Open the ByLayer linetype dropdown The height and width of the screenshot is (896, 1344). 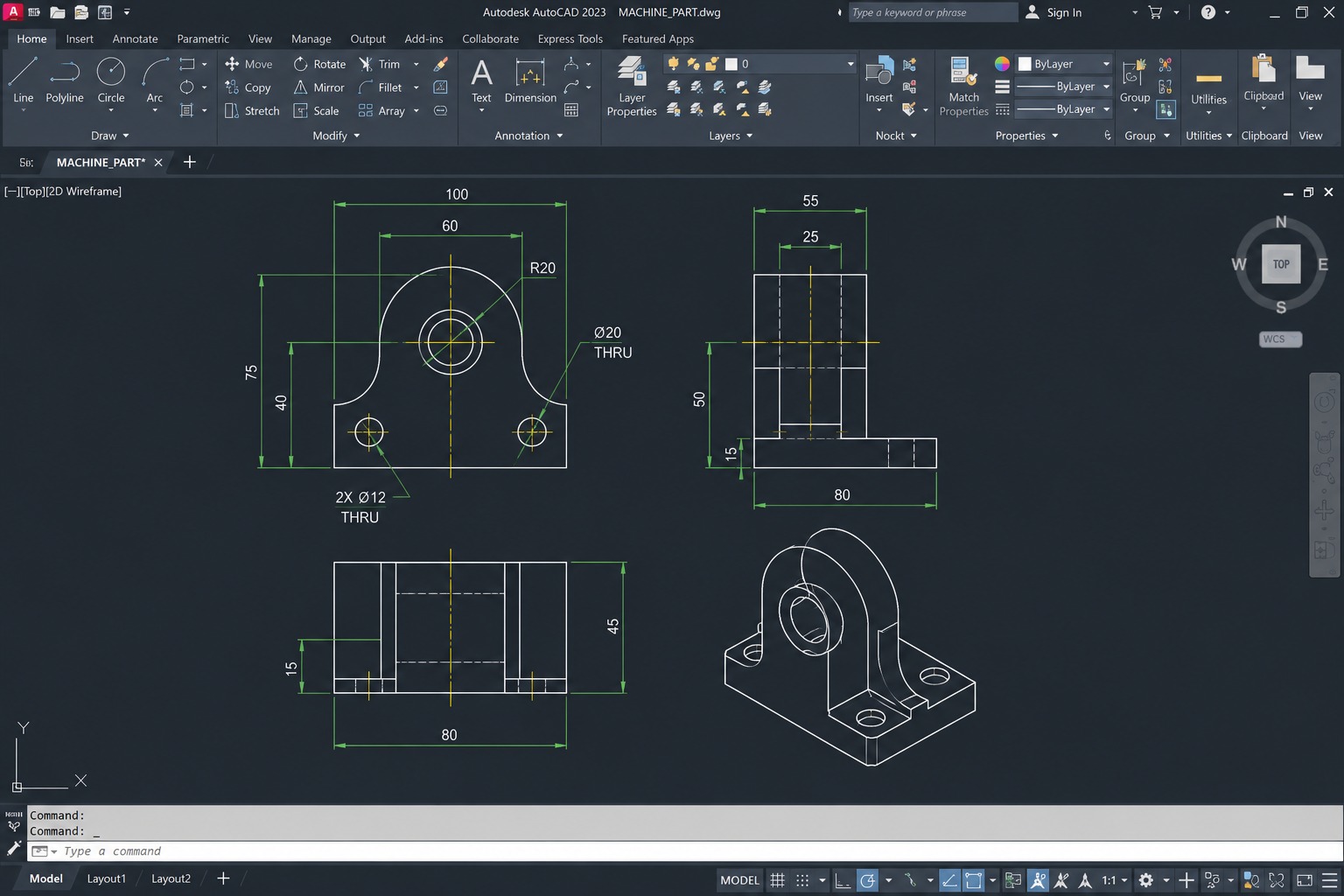pos(1063,109)
